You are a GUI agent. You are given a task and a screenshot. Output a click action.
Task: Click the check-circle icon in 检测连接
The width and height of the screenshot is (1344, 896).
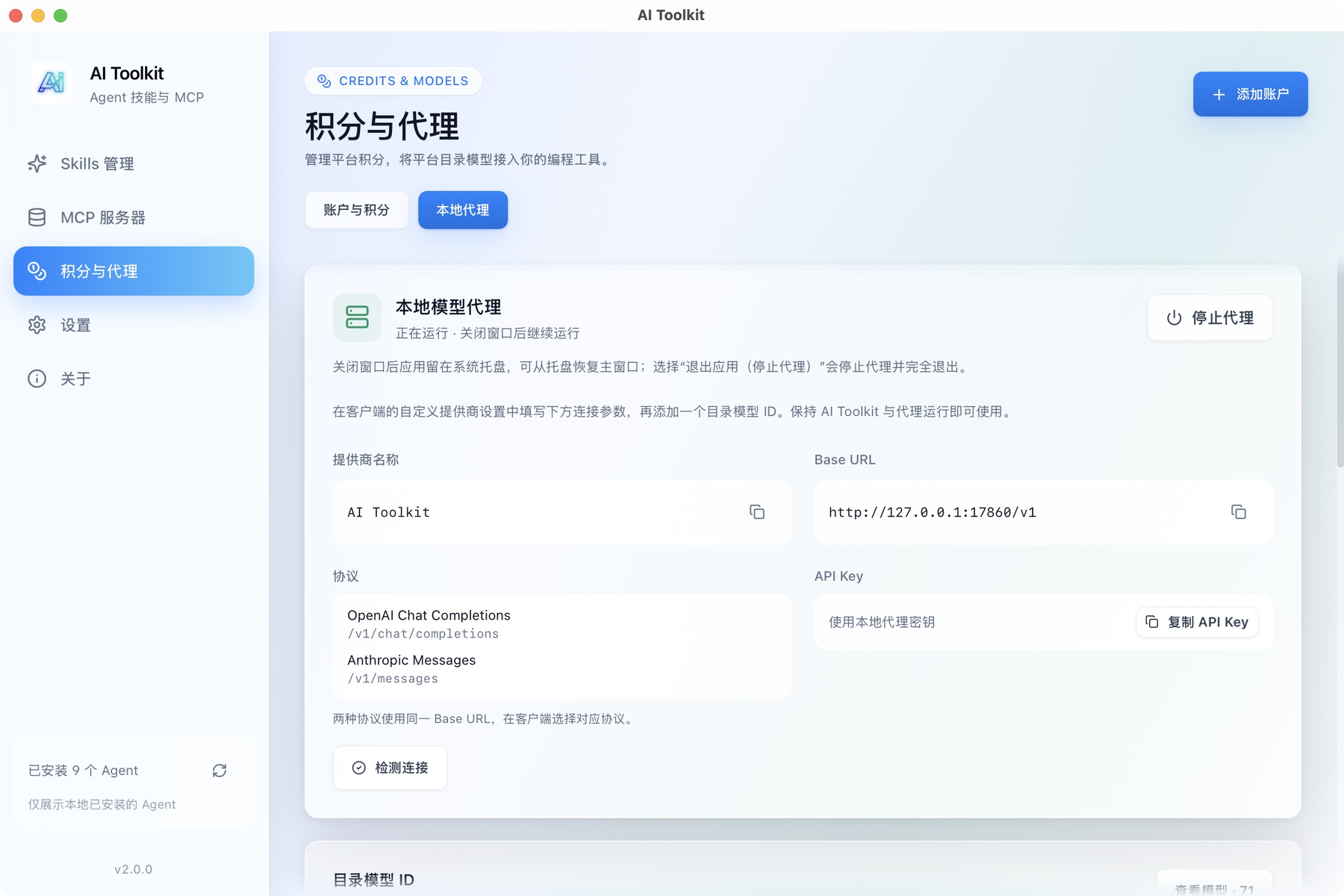[359, 768]
